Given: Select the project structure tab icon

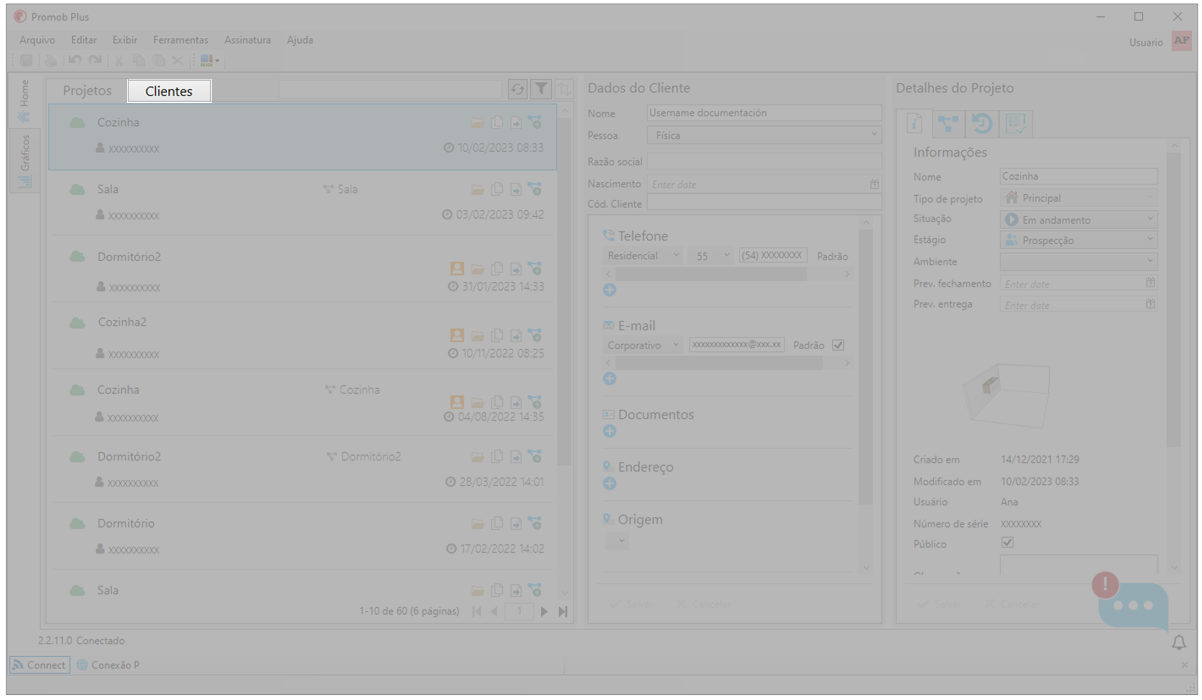Looking at the screenshot, I should point(948,124).
